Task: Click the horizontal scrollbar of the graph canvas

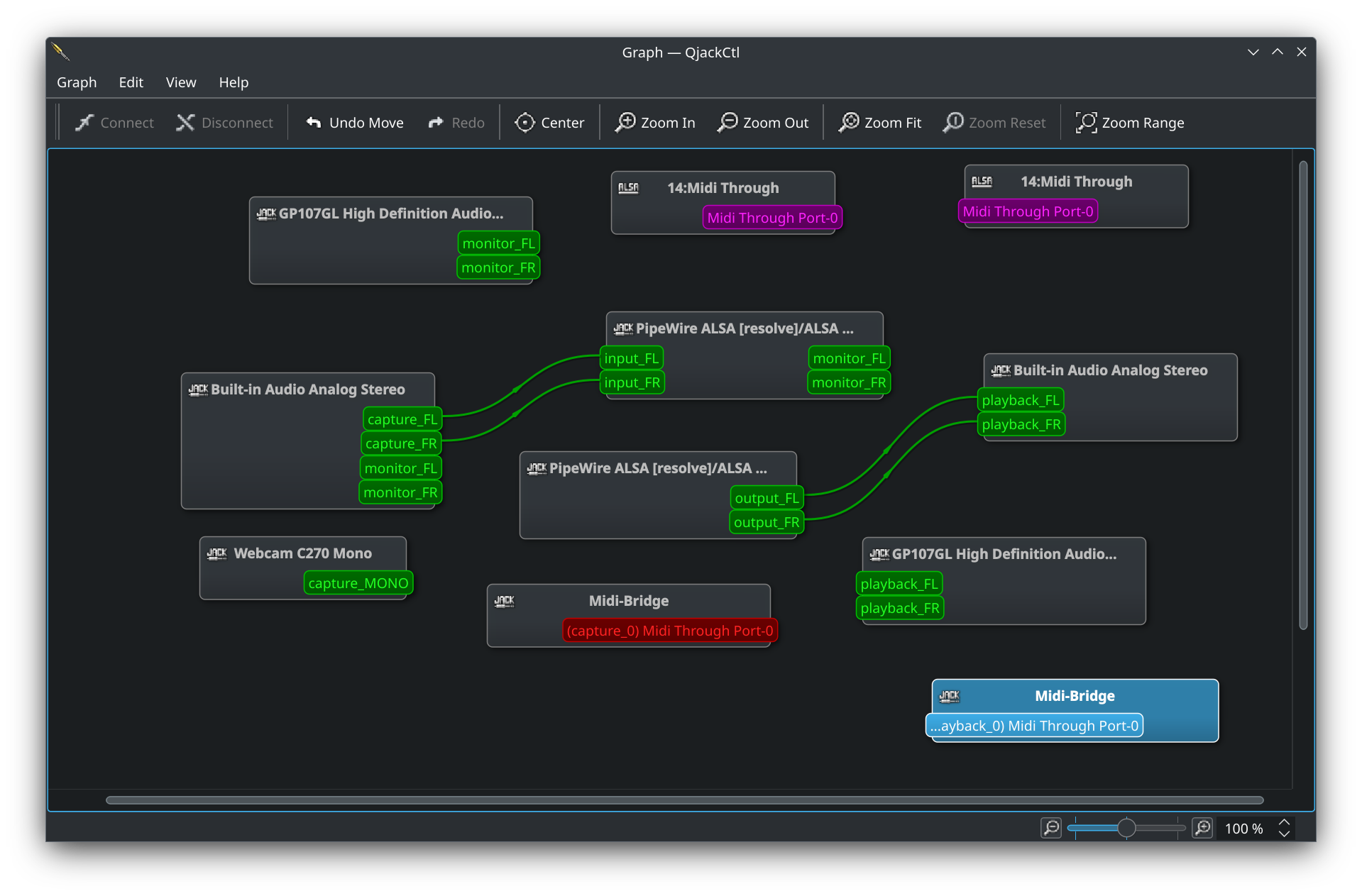Action: click(684, 800)
